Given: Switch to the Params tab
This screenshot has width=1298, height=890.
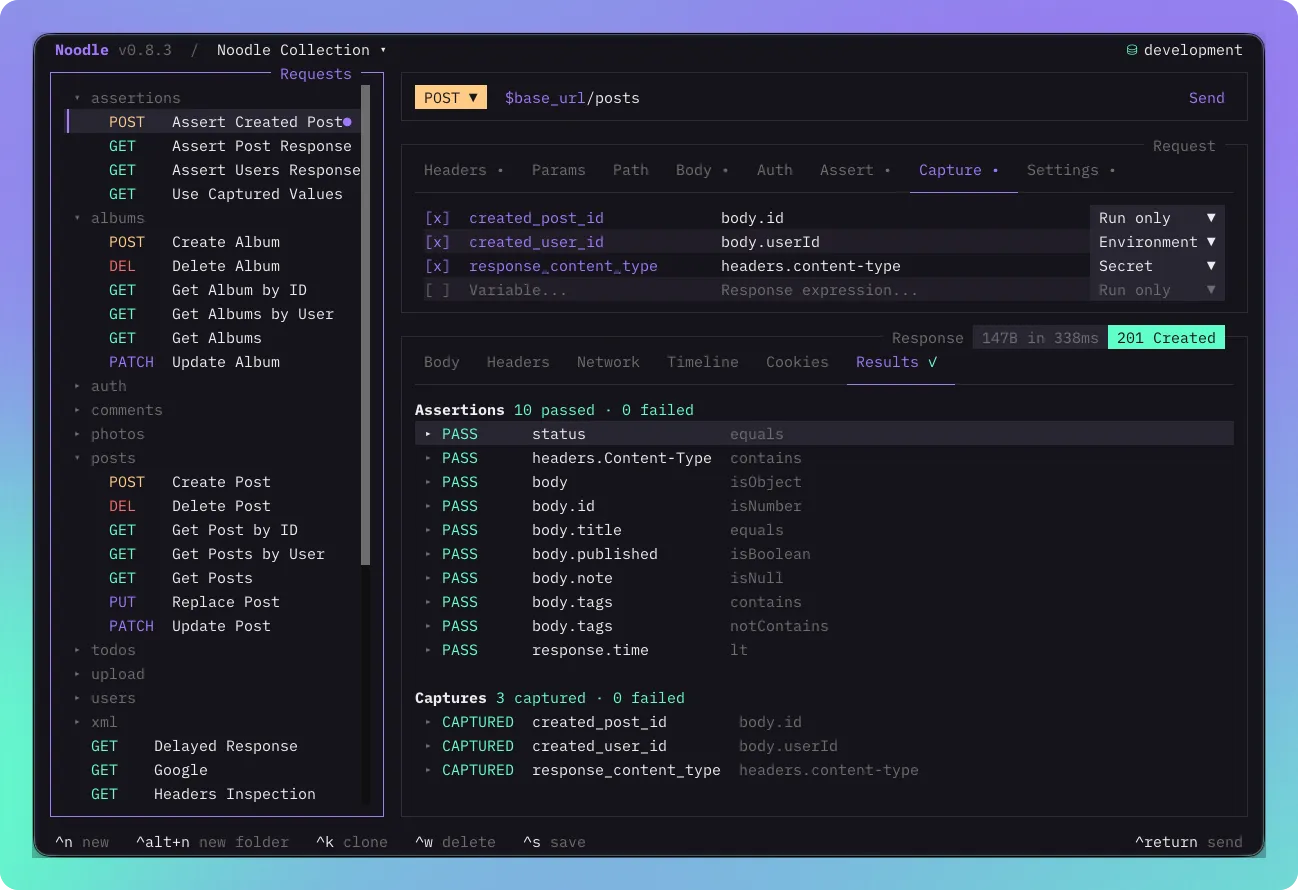Looking at the screenshot, I should pos(558,170).
